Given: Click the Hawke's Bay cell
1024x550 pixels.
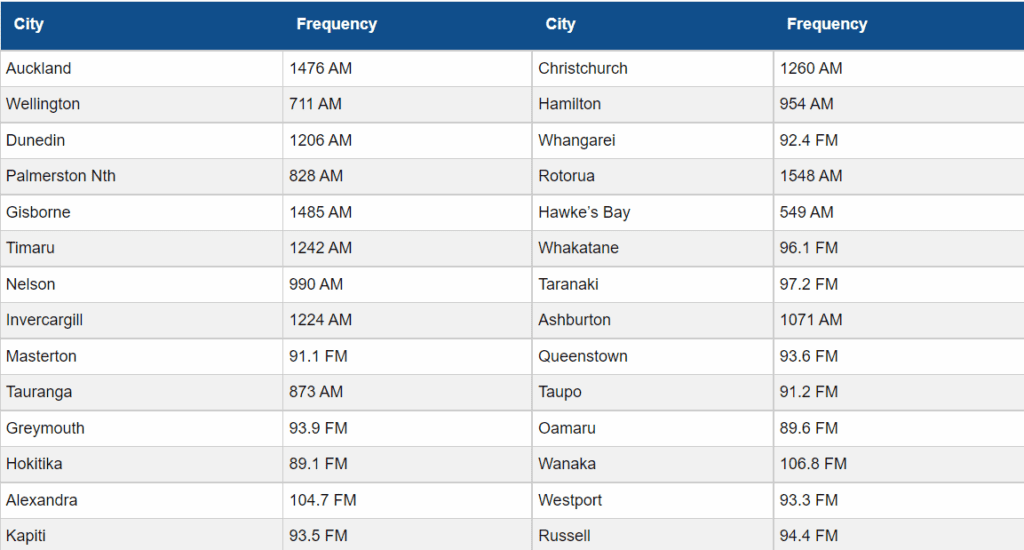Looking at the screenshot, I should pyautogui.click(x=584, y=213).
